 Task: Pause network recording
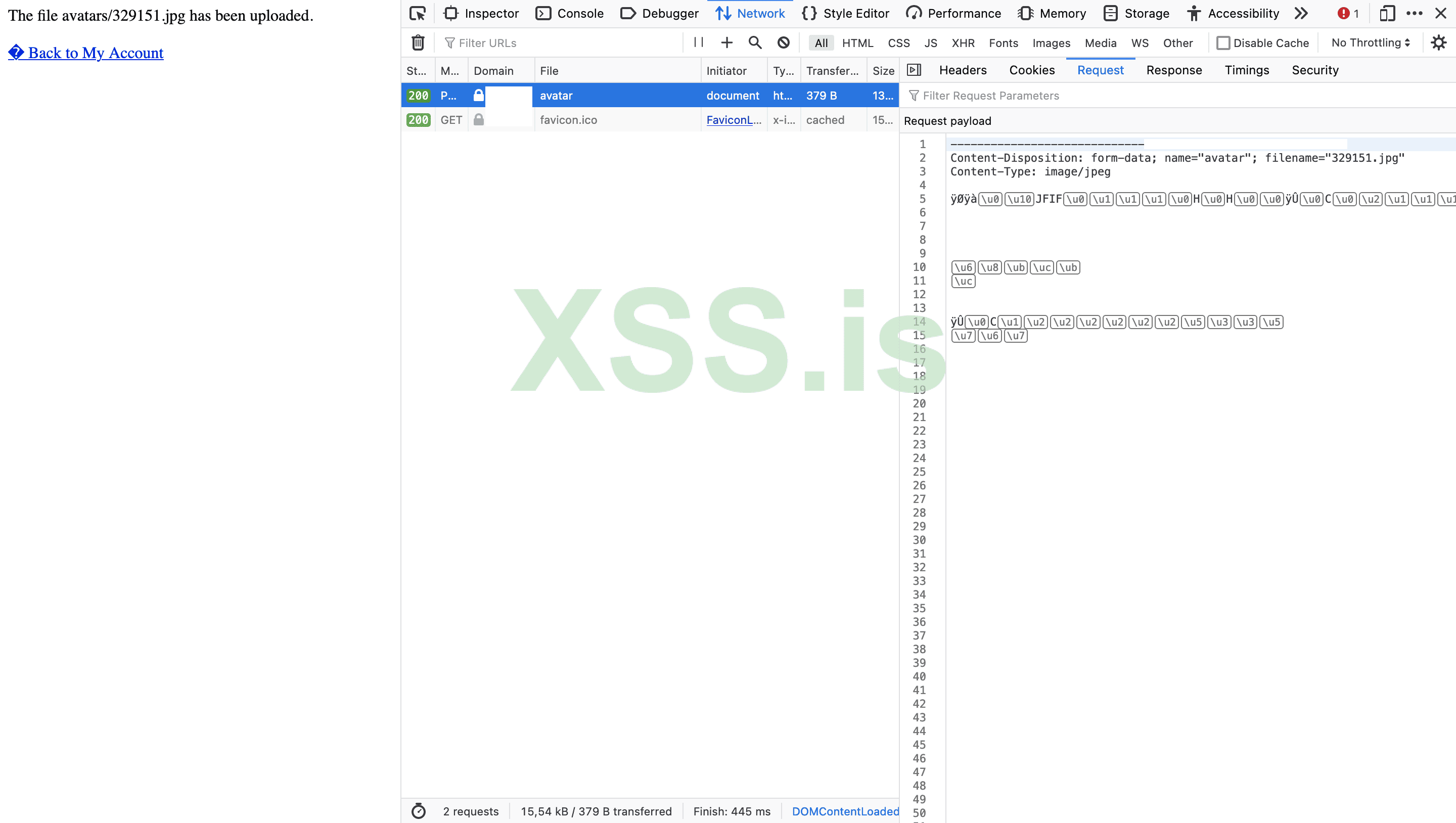699,42
